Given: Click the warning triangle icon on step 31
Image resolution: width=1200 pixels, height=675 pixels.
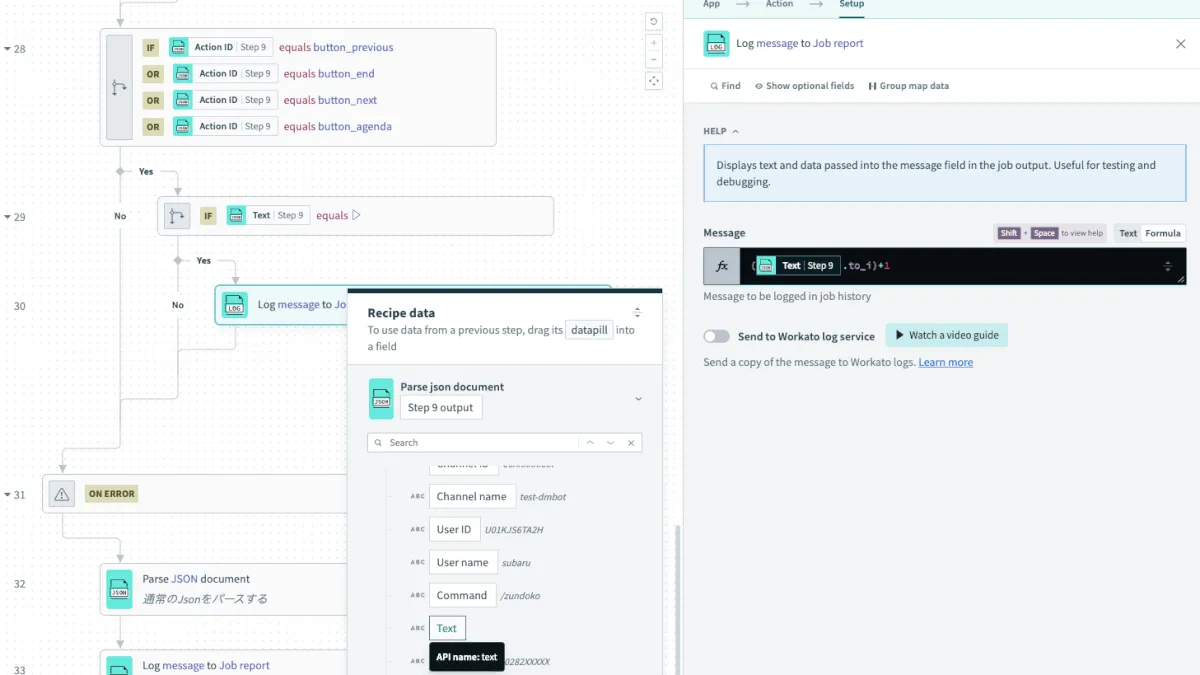Looking at the screenshot, I should point(62,494).
